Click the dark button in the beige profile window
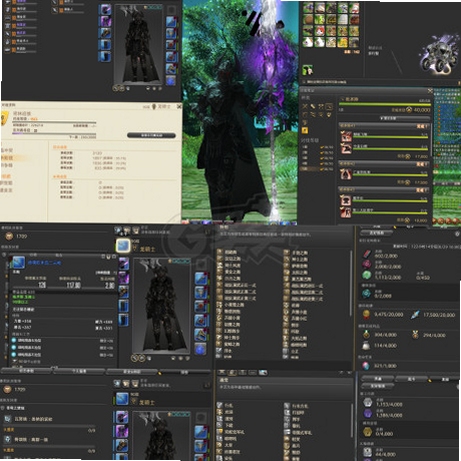Viewport: 461px width, 461px height. 151,135
